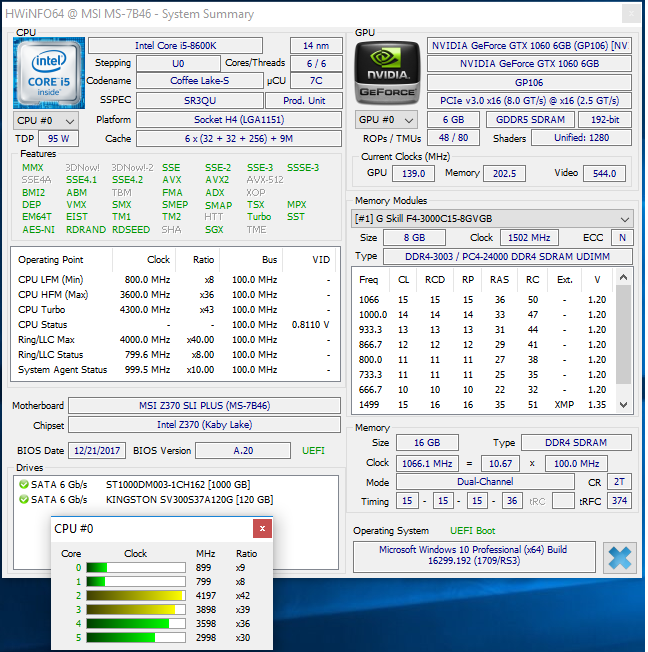Click the ST1000DM003 drive status check icon
648x652 pixels.
click(24, 484)
